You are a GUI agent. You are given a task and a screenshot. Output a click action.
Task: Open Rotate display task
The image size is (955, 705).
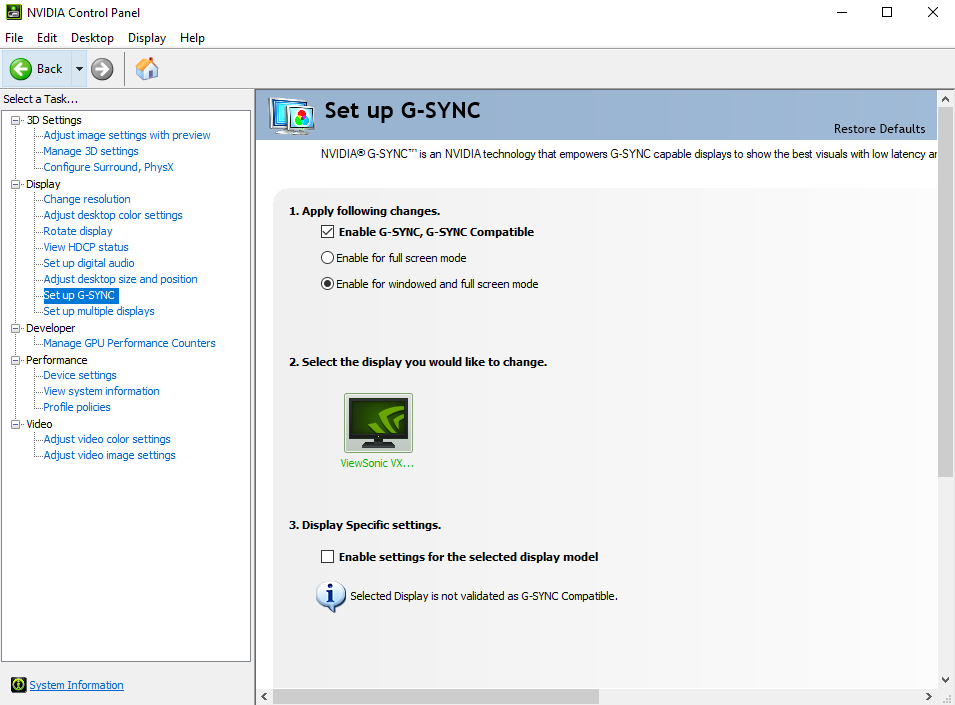click(77, 231)
